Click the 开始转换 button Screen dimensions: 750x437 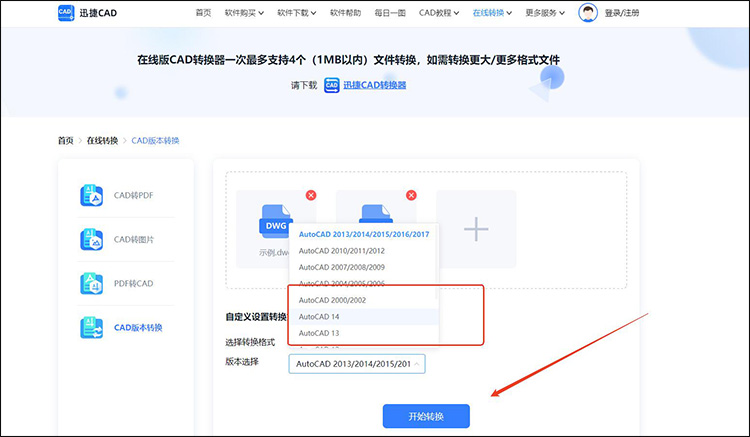pos(426,416)
